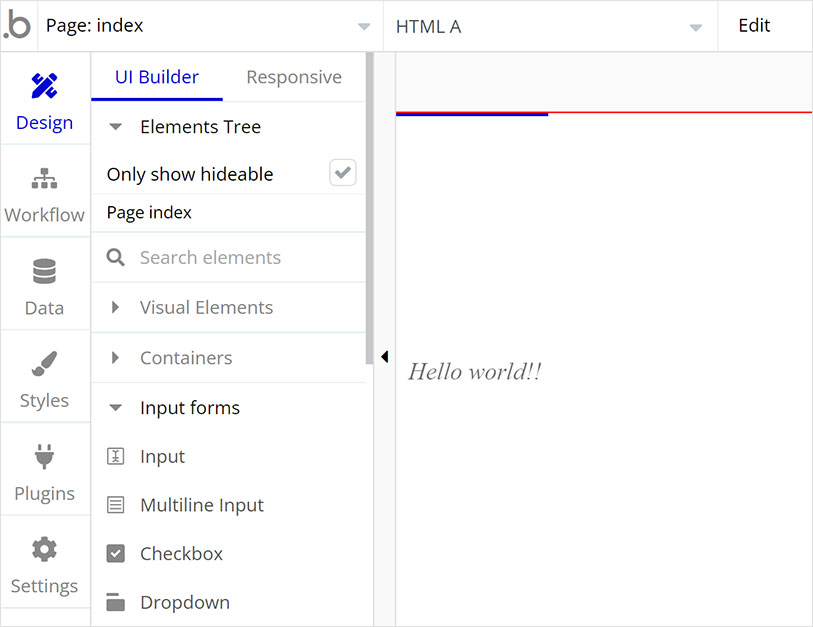This screenshot has width=813, height=627.
Task: Open the Page: index dropdown
Action: (363, 26)
